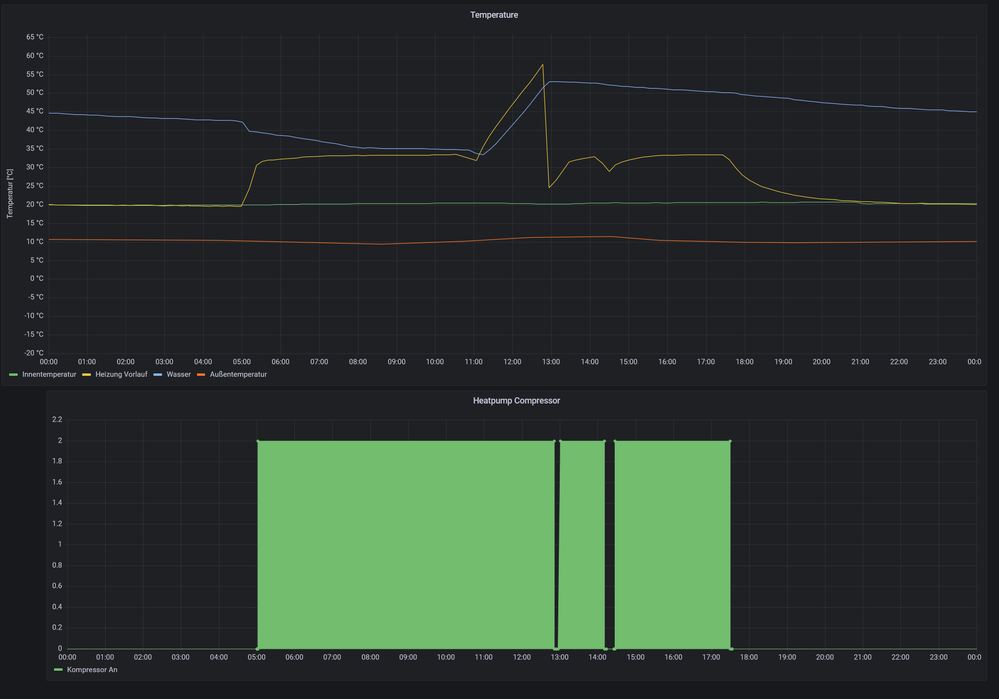
Task: Click the 1.4 tick on the Compressor axis
Action: pyautogui.click(x=57, y=503)
